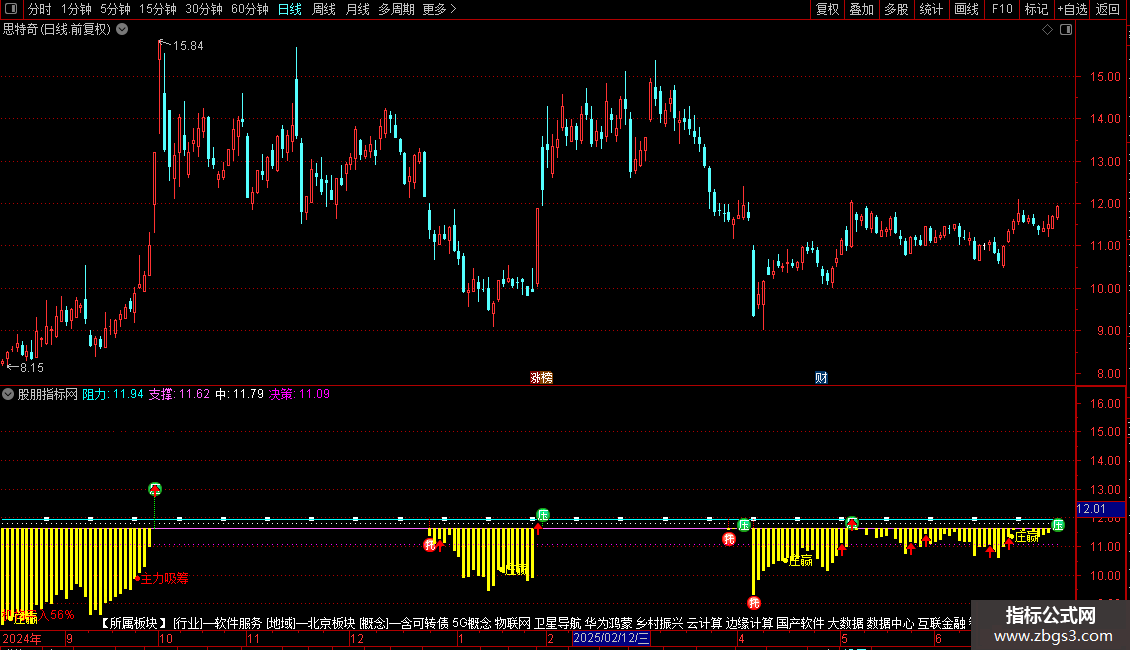
Task: Click the 云计算 concept text
Action: click(x=704, y=623)
